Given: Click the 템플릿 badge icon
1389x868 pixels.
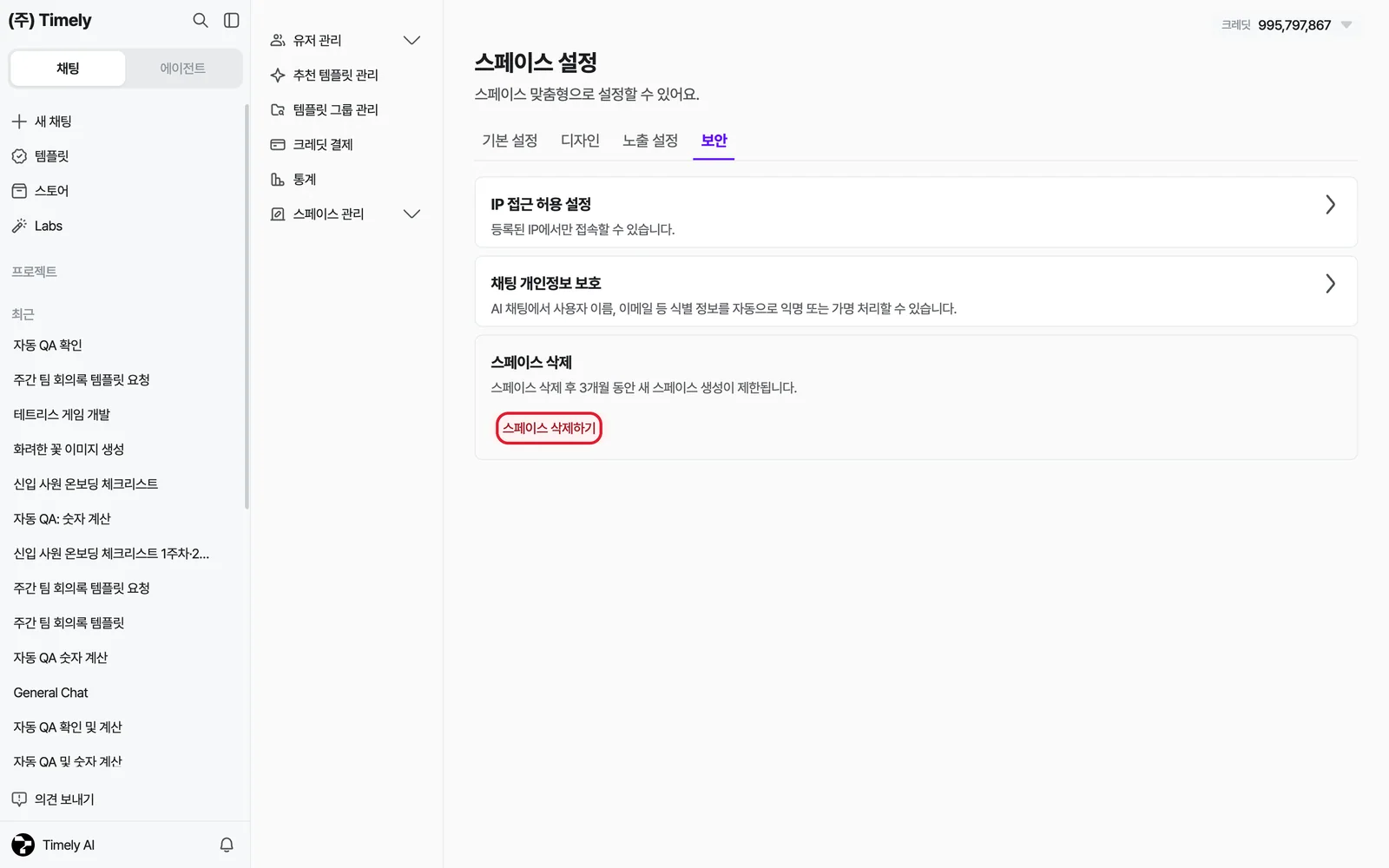Looking at the screenshot, I should click(19, 156).
